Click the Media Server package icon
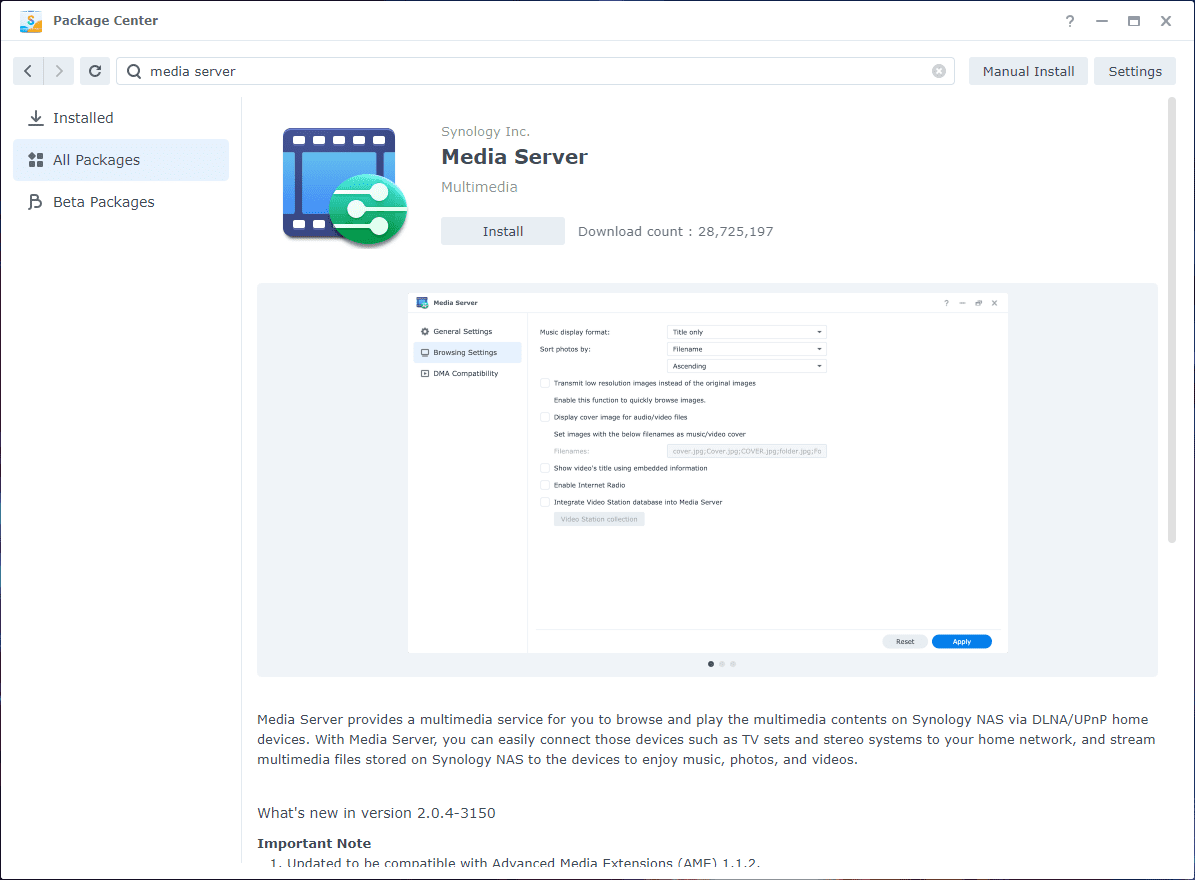Viewport: 1195px width, 880px height. [345, 187]
